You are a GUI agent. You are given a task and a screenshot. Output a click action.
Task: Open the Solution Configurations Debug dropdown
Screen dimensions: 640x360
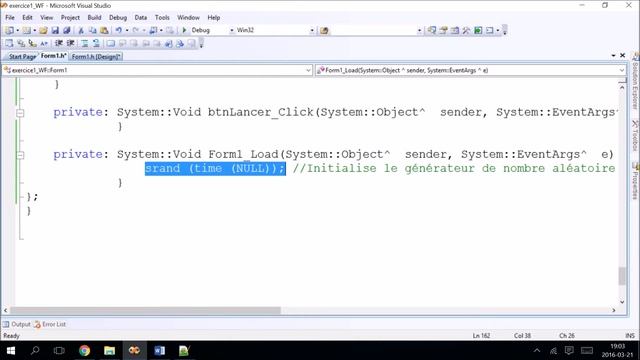pyautogui.click(x=232, y=31)
